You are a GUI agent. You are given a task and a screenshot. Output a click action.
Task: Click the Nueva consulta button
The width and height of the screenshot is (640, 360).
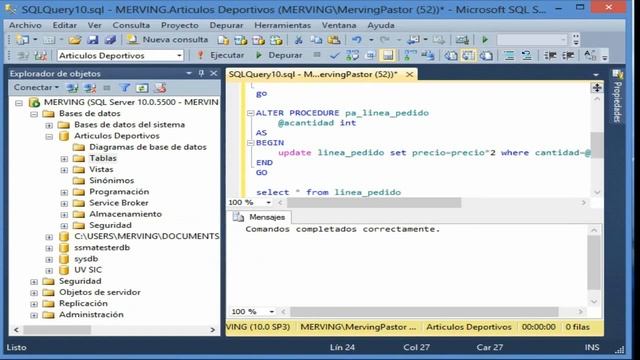point(167,40)
